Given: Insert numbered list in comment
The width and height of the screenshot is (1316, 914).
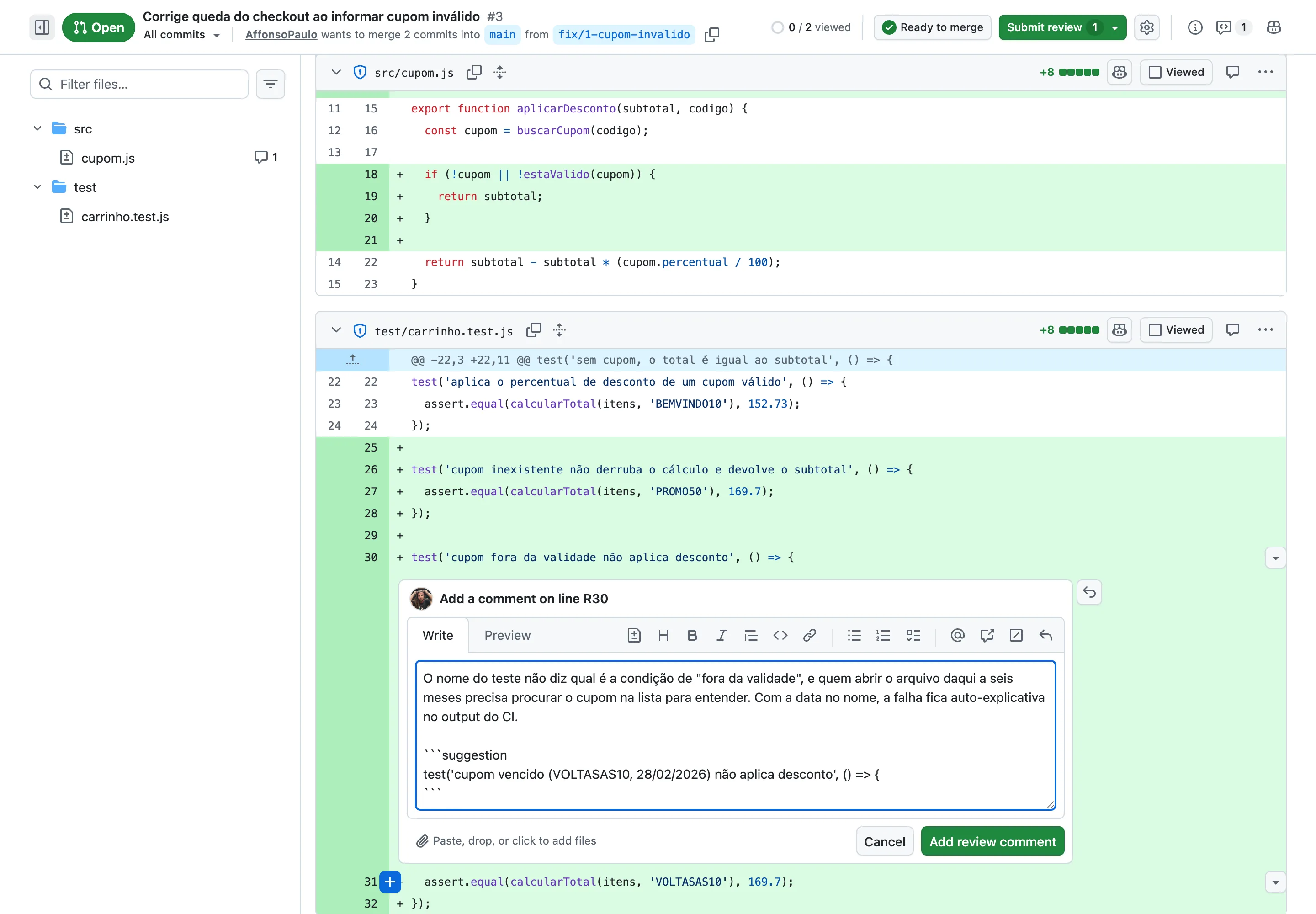Looking at the screenshot, I should (883, 635).
